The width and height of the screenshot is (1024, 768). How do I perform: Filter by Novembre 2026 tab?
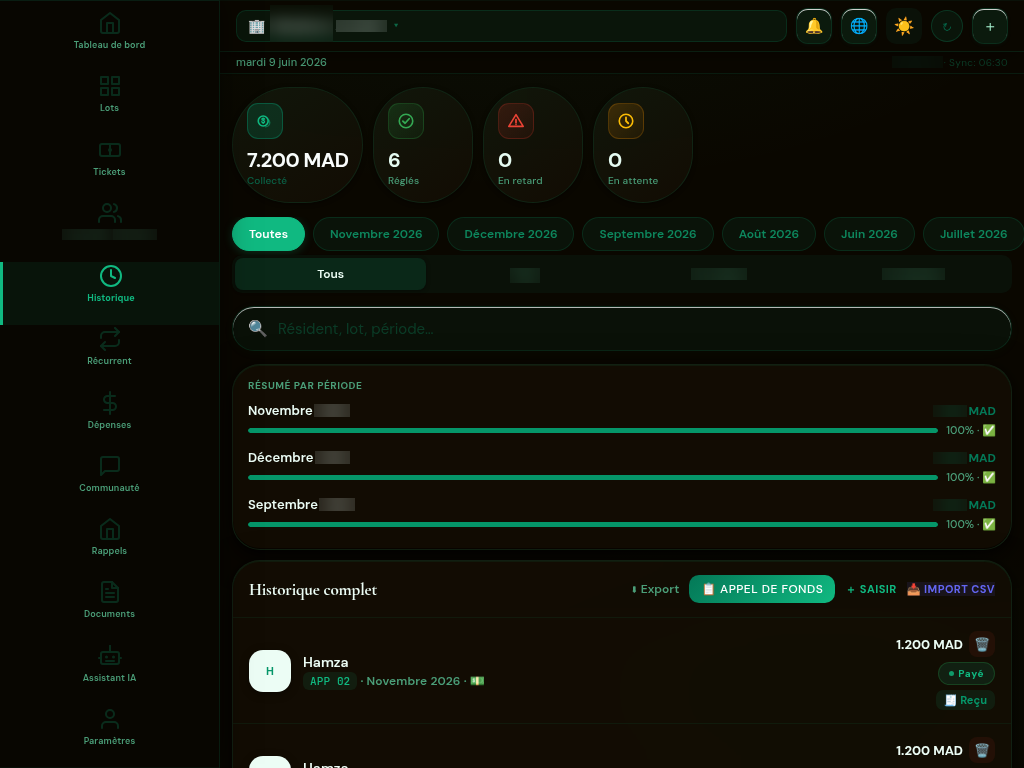click(376, 234)
